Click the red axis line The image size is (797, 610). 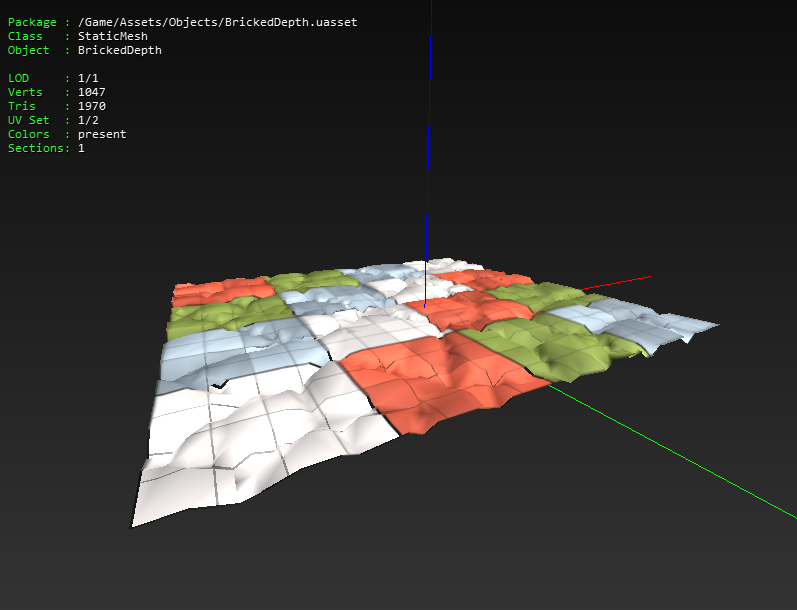point(615,283)
